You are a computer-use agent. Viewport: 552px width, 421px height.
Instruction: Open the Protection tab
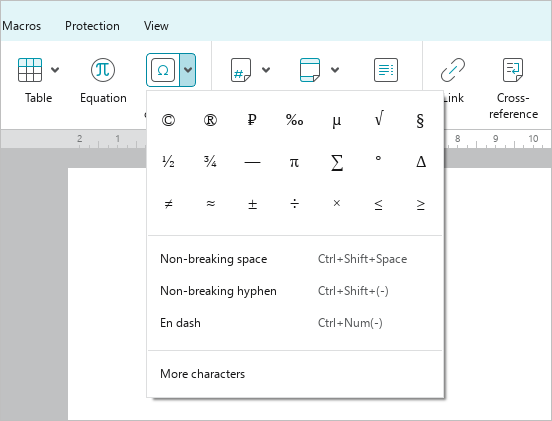pyautogui.click(x=92, y=26)
